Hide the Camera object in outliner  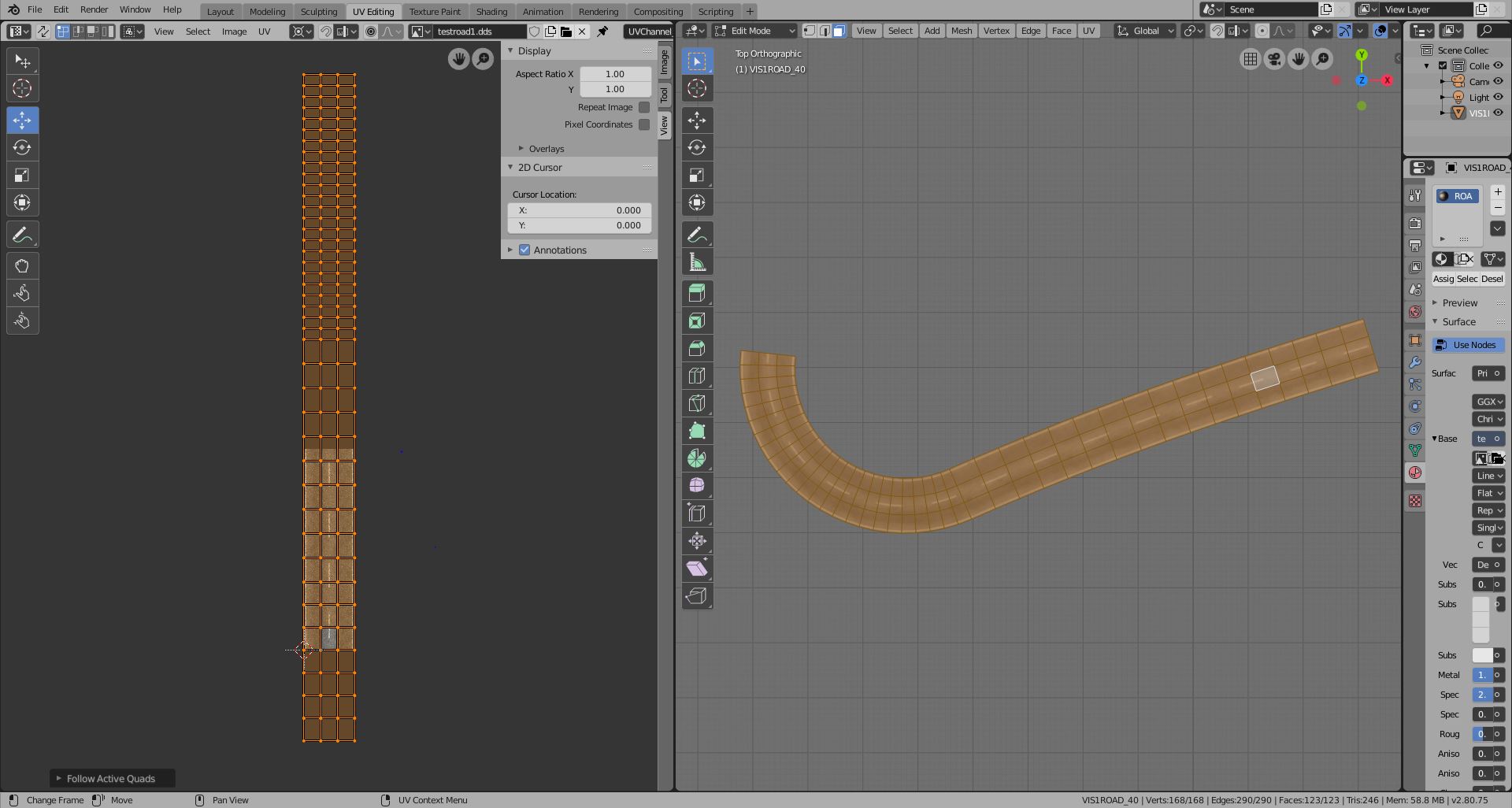click(x=1498, y=82)
